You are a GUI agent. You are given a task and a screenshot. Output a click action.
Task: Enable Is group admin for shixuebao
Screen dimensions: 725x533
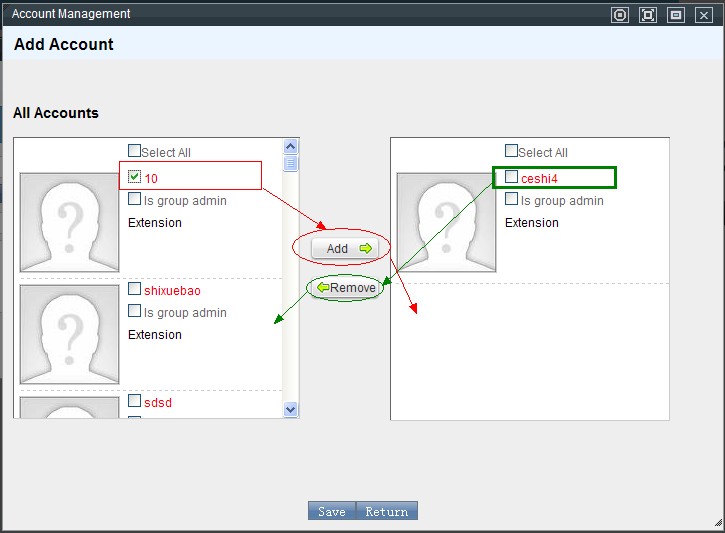(135, 311)
